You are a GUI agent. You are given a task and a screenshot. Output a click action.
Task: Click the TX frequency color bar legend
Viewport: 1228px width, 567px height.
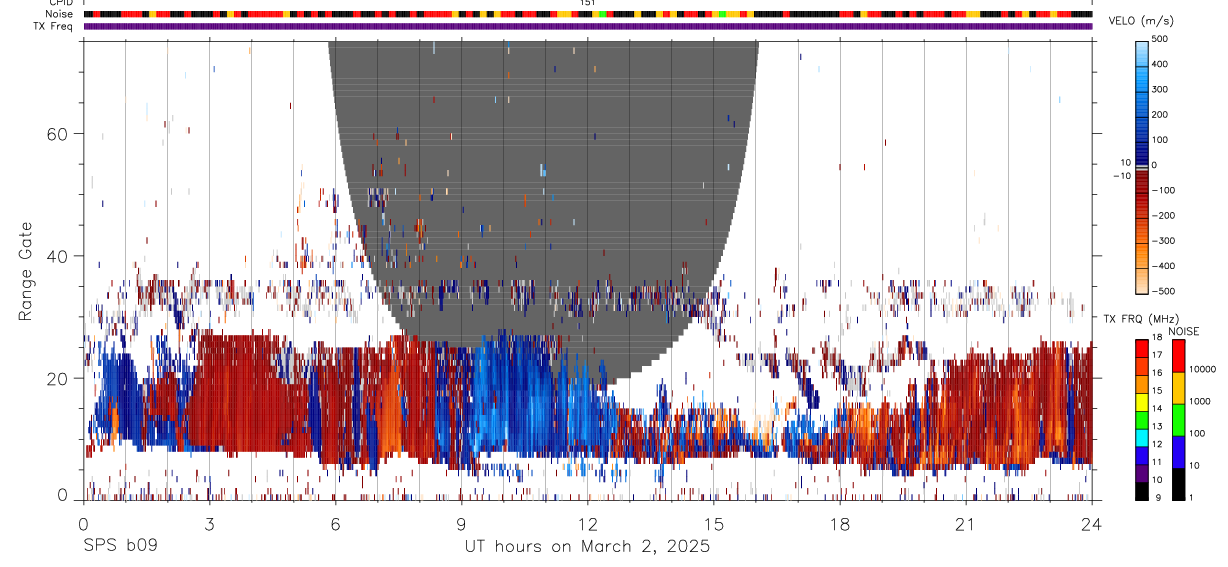(x=1142, y=420)
